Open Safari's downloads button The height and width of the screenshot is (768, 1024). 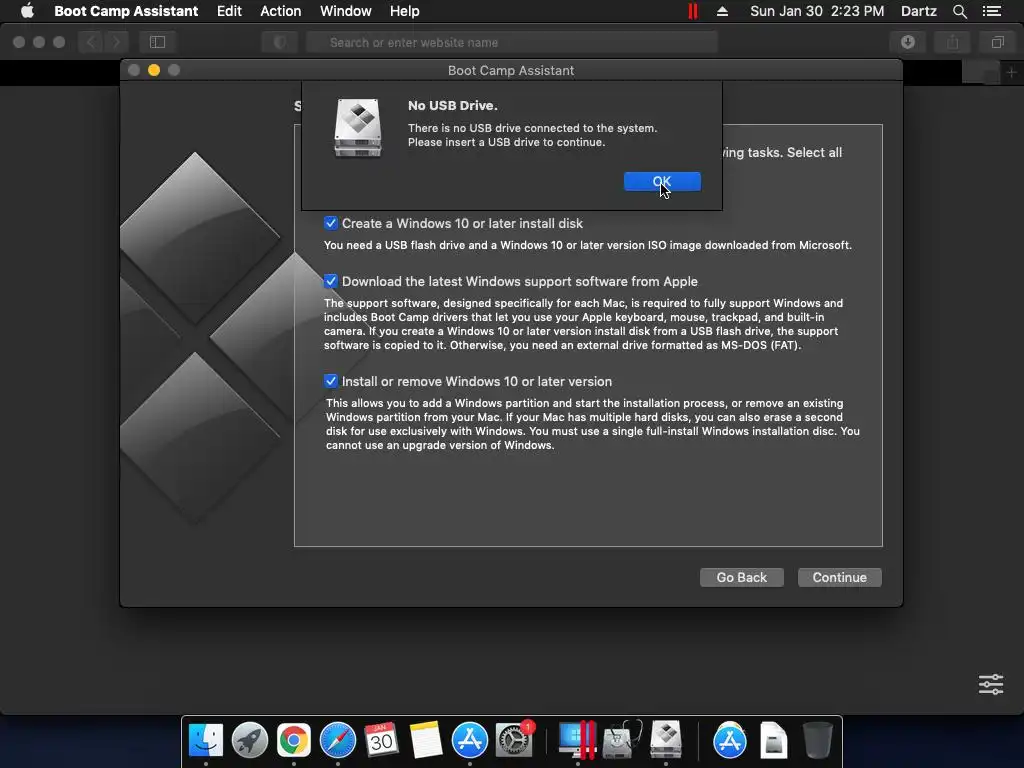click(908, 42)
